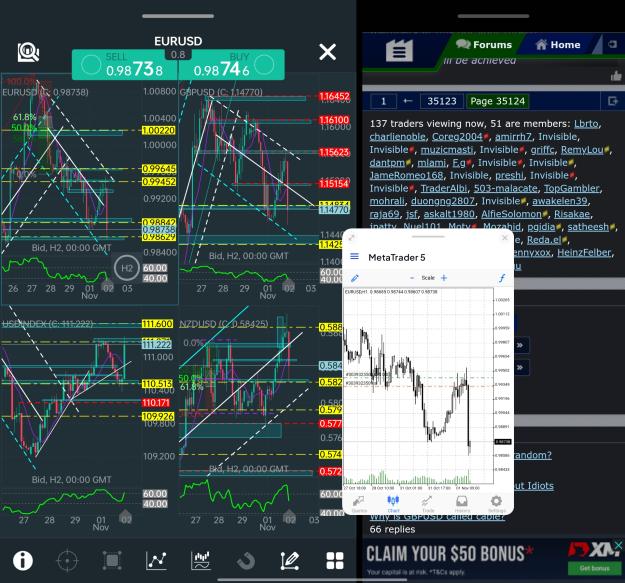Tap the SELL 0.98738 button

[x=125, y=65]
